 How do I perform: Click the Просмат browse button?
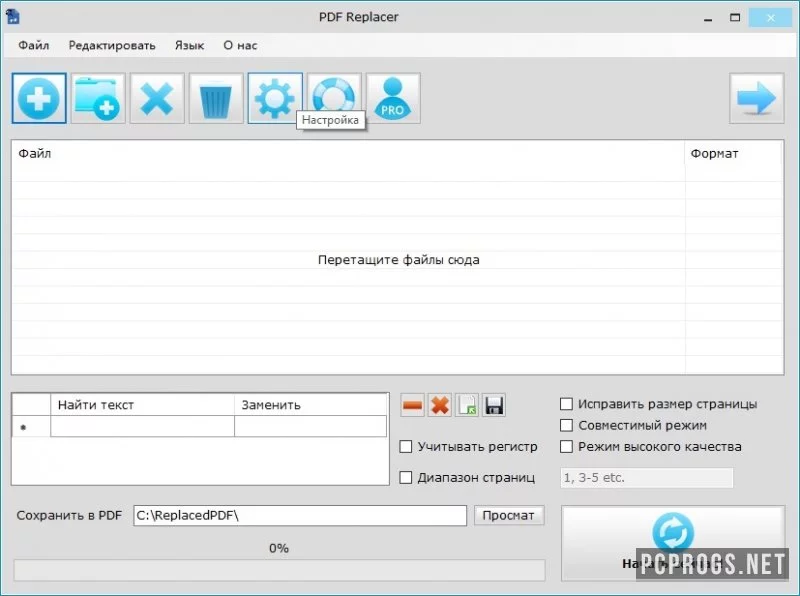click(x=509, y=515)
